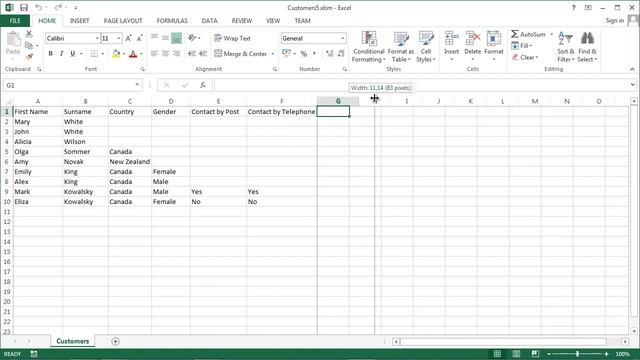
Task: Decrease font size with the small A icon
Action: pyautogui.click(x=139, y=38)
